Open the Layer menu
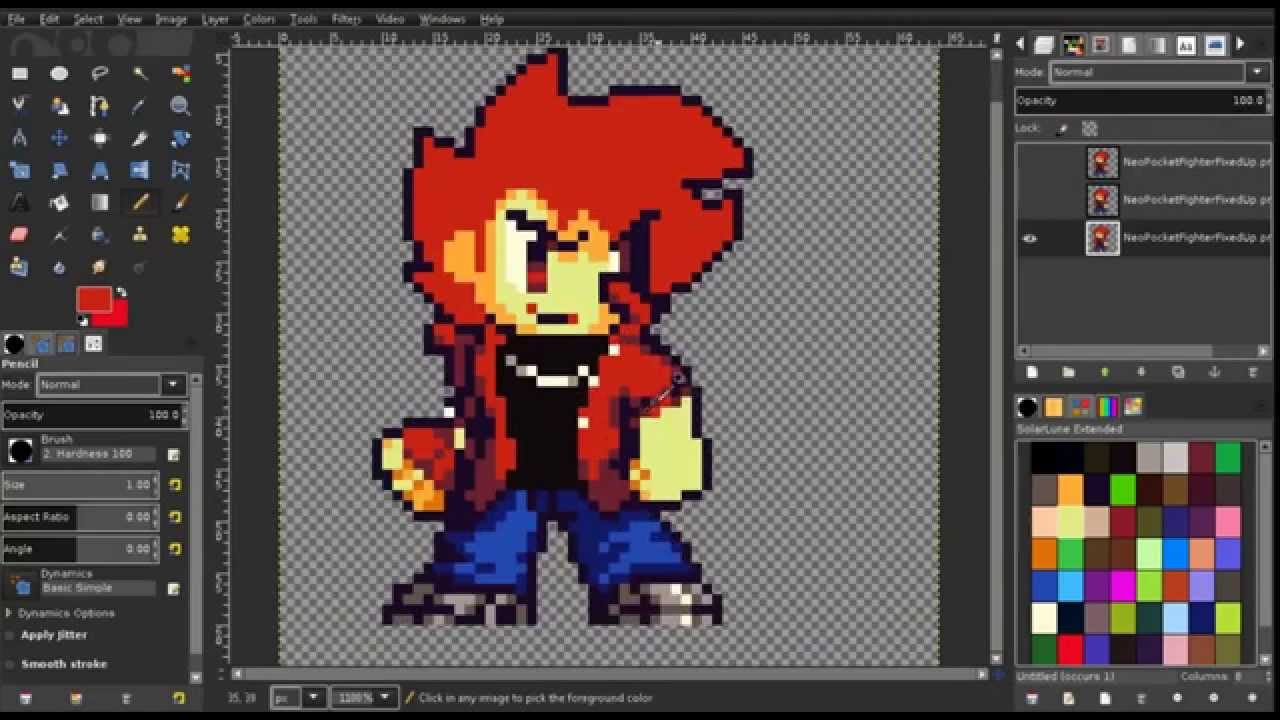 (x=215, y=19)
